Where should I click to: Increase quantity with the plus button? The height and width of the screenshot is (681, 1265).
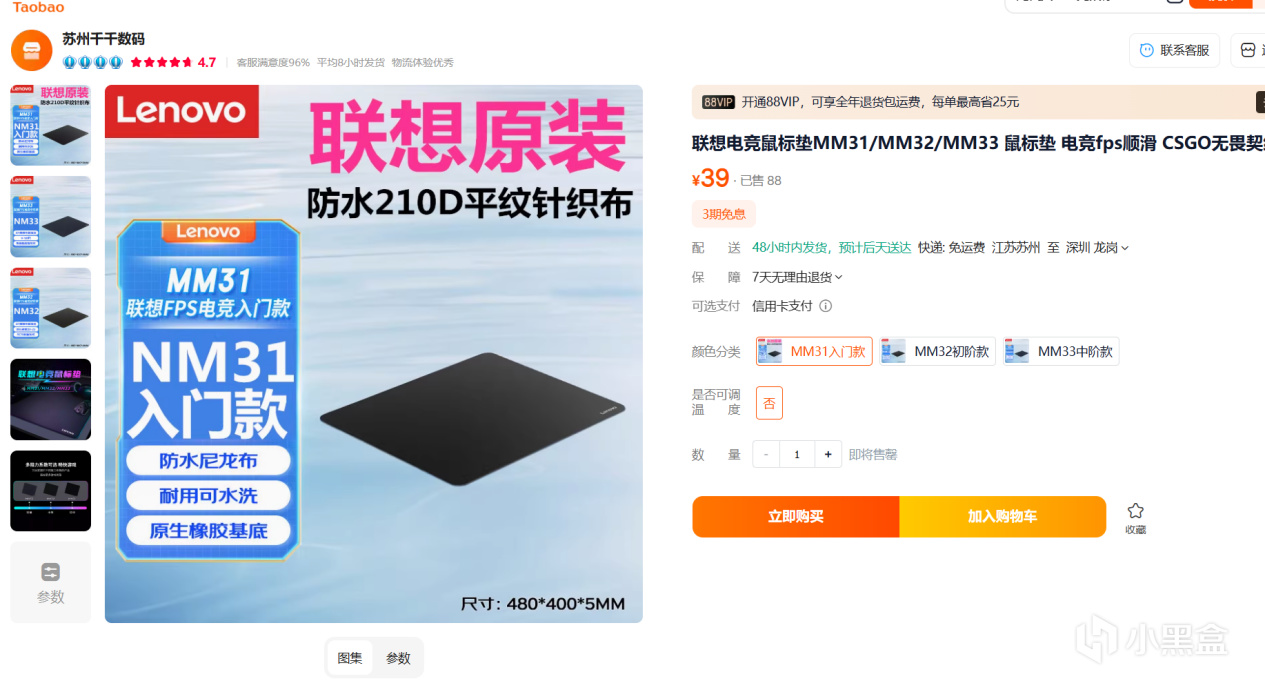pos(828,454)
